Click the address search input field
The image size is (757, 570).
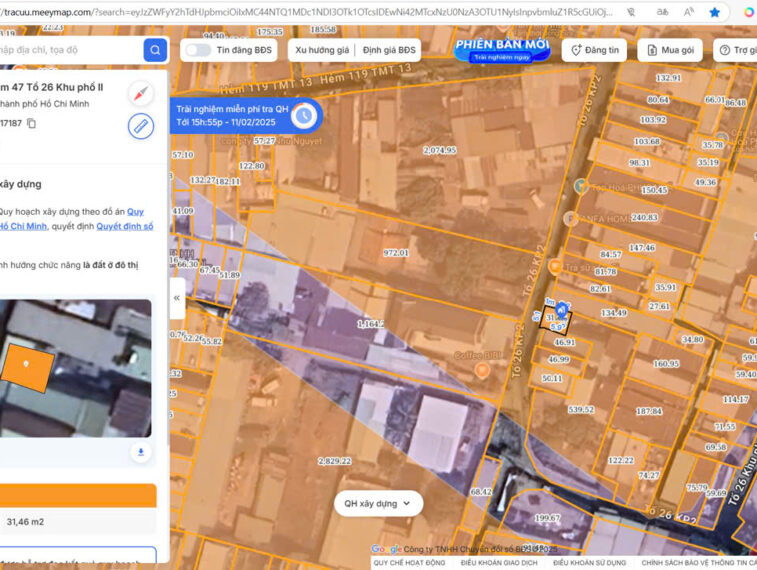[70, 50]
